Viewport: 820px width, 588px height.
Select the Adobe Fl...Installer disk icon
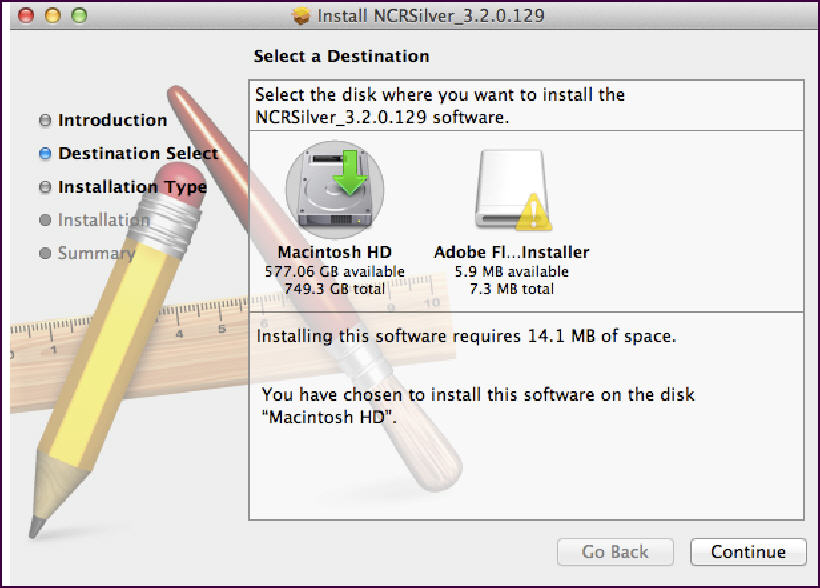click(512, 191)
